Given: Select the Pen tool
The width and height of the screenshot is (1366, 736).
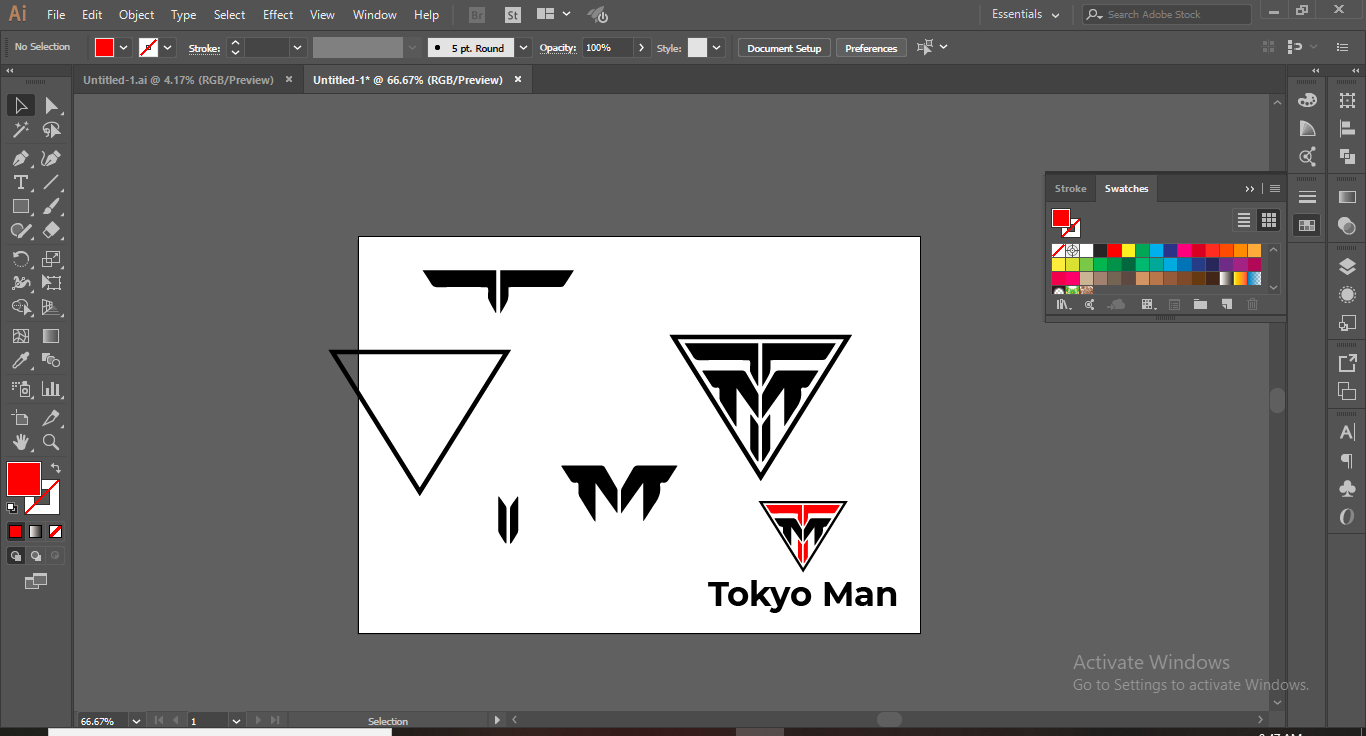Looking at the screenshot, I should (x=20, y=158).
